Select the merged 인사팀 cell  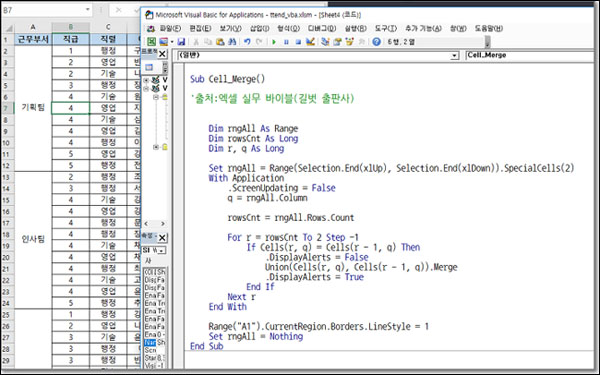click(33, 240)
